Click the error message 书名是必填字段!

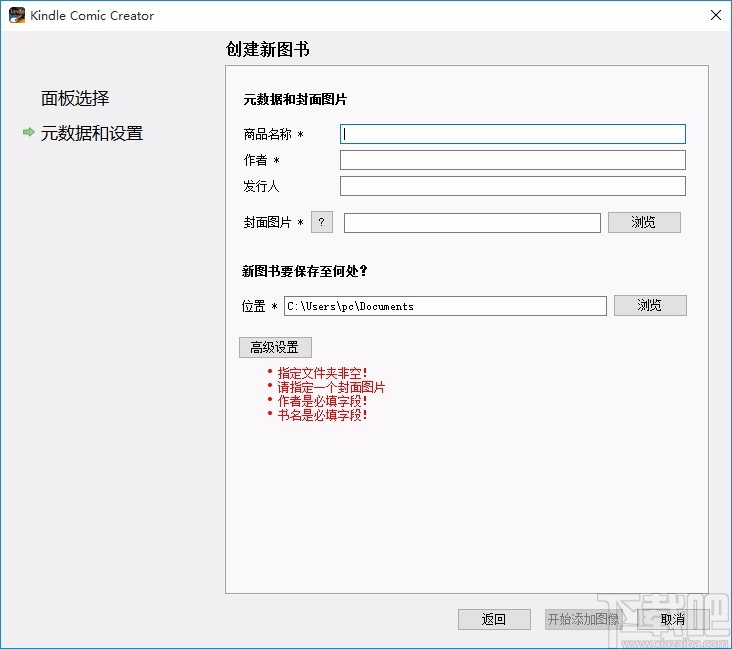(x=322, y=415)
